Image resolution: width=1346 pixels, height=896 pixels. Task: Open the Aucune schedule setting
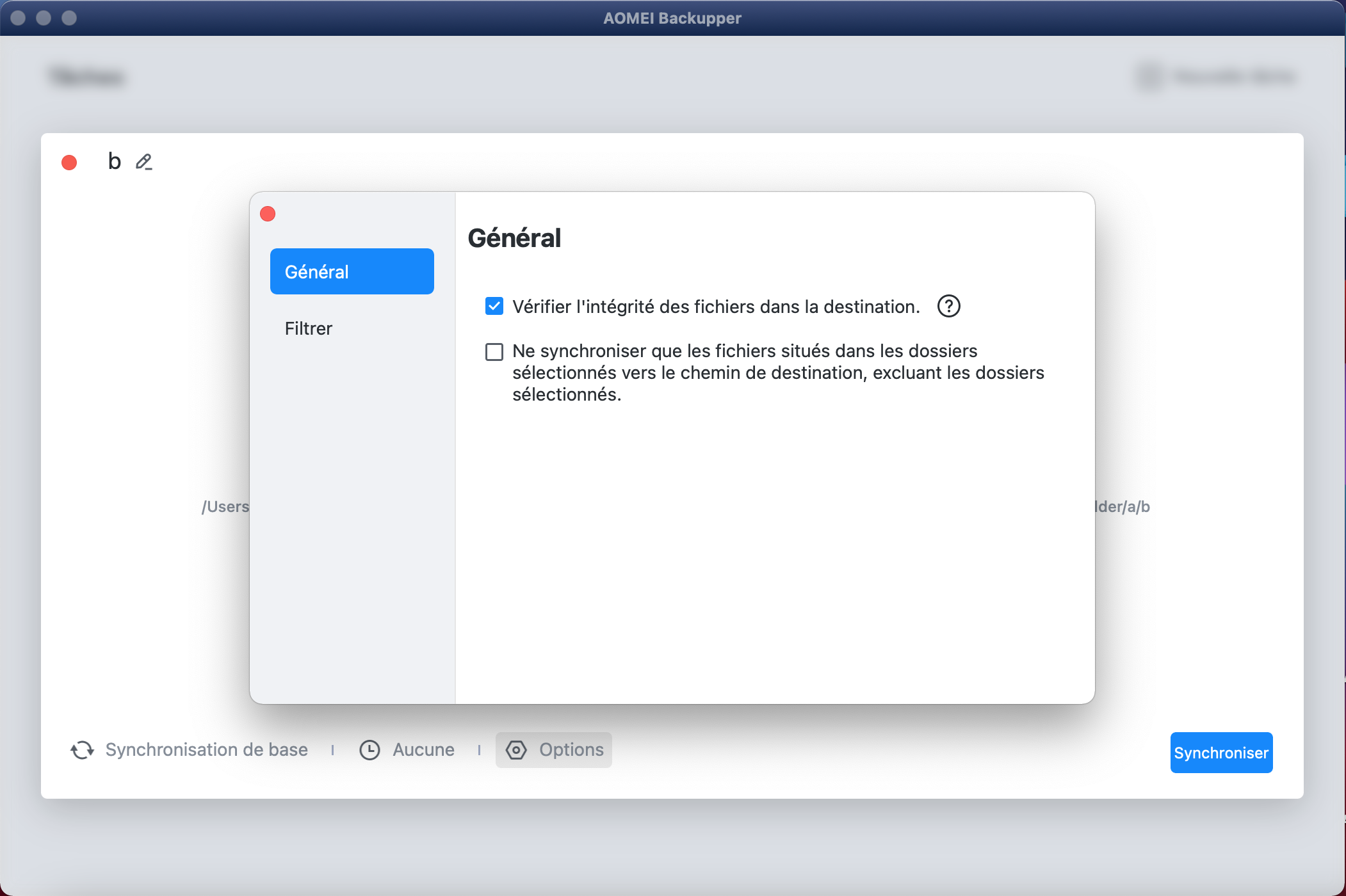(423, 750)
